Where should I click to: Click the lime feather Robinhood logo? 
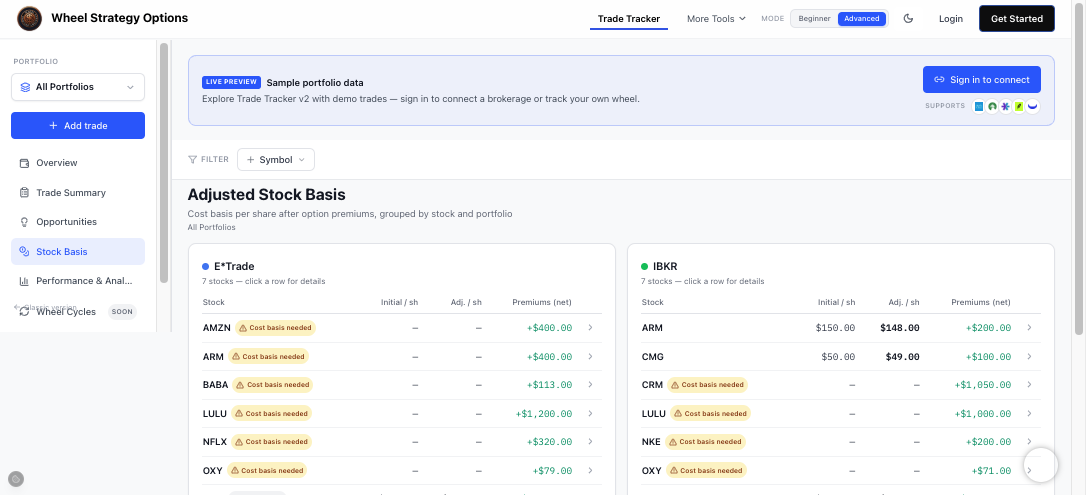1019,107
